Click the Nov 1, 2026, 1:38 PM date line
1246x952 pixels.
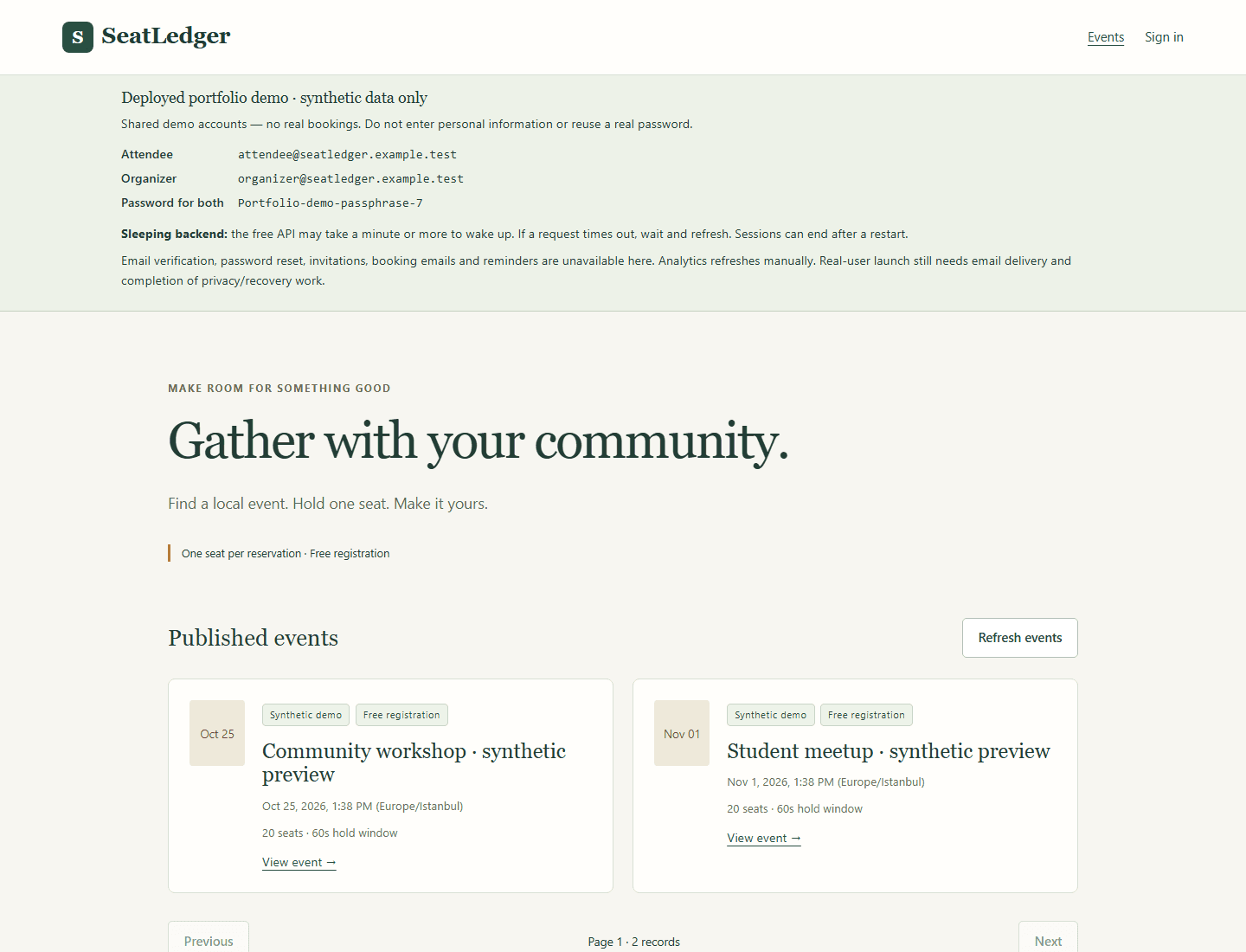point(825,782)
